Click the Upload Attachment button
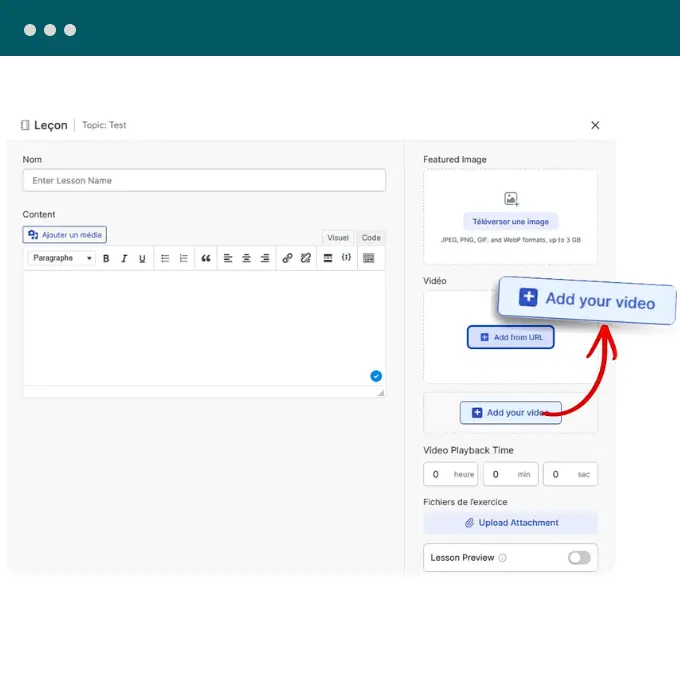680x680 pixels. point(510,523)
